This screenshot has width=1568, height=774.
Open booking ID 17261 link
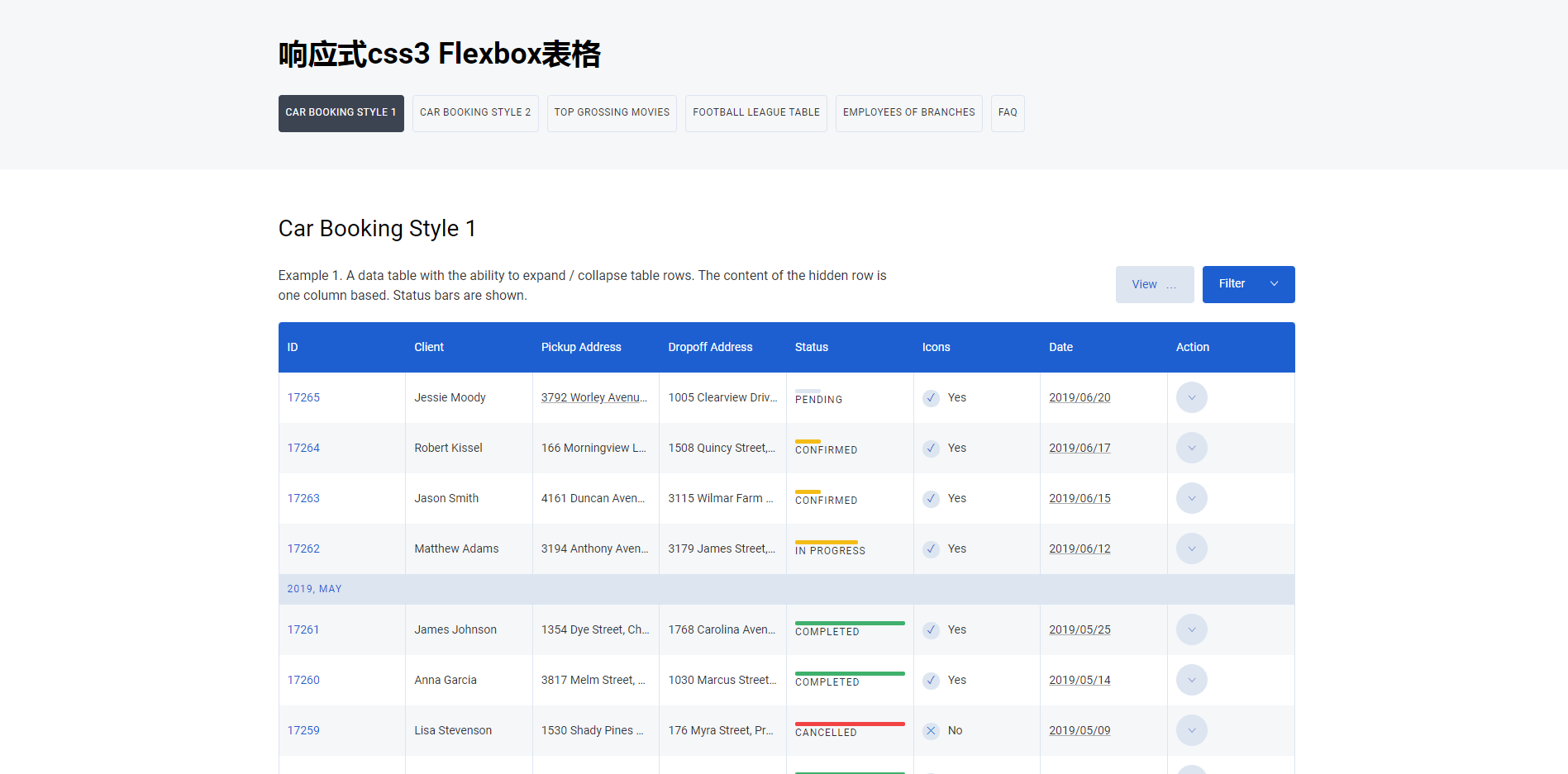coord(303,629)
